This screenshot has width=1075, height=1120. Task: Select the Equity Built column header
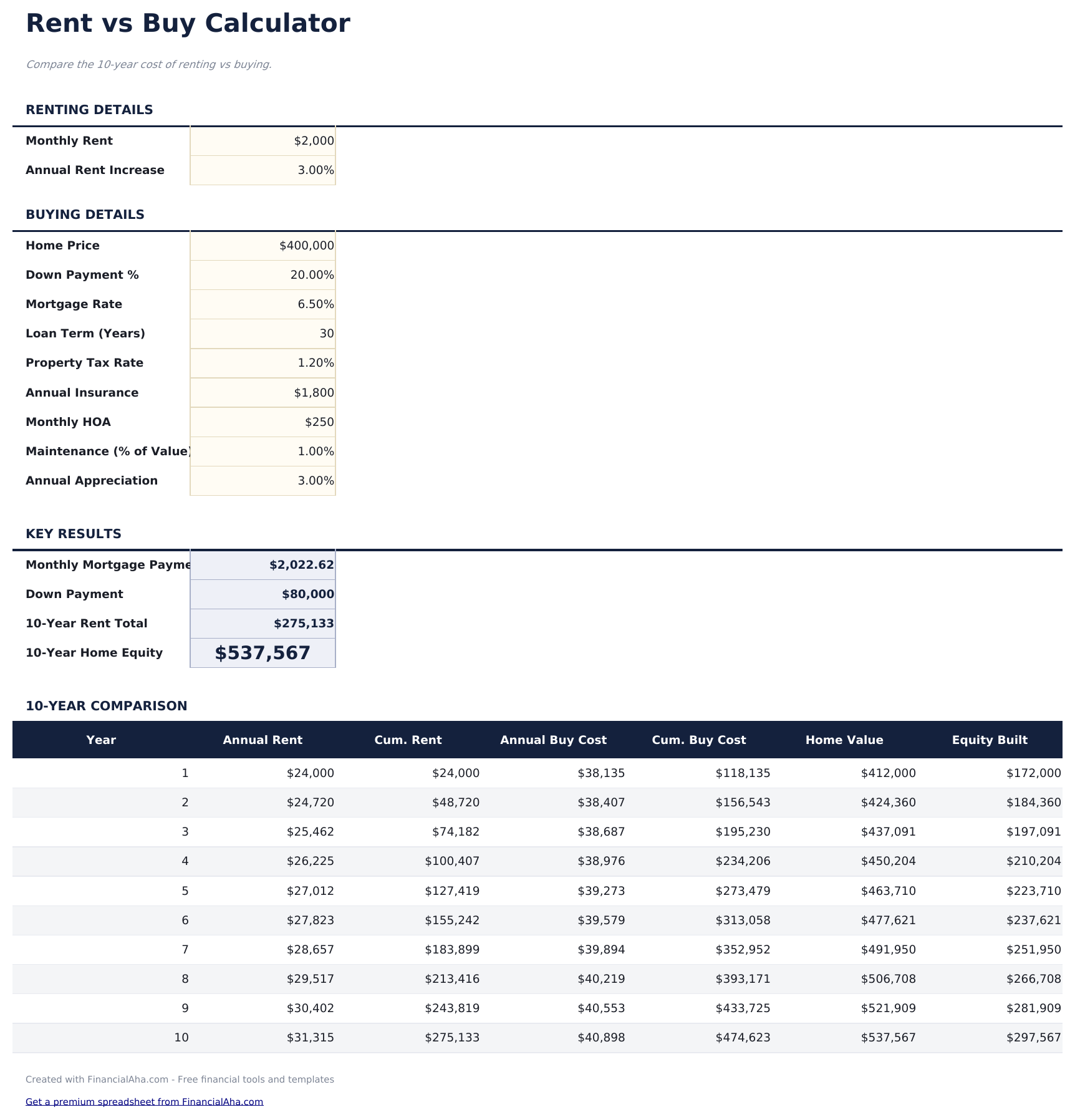pos(990,740)
